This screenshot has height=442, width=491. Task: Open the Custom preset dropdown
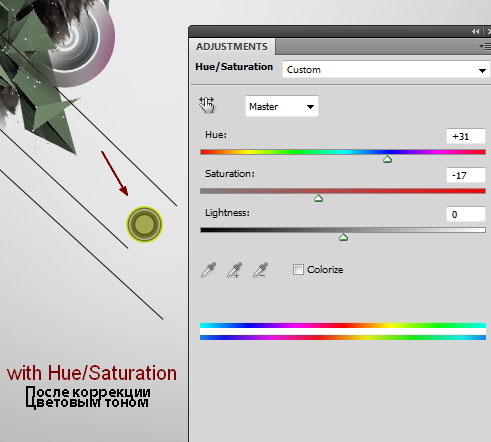(386, 70)
